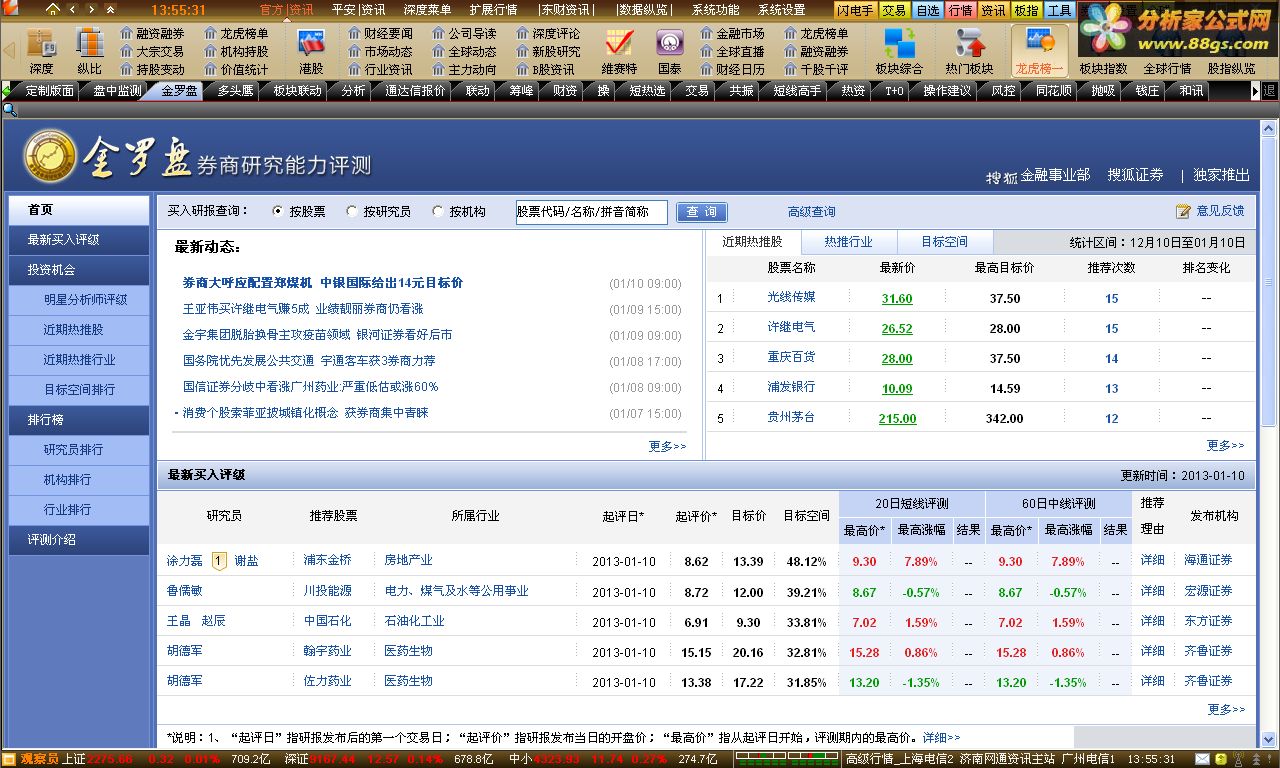Screen dimensions: 1280x768
Task: Open the 高级查询 advanced search link
Action: click(x=811, y=212)
